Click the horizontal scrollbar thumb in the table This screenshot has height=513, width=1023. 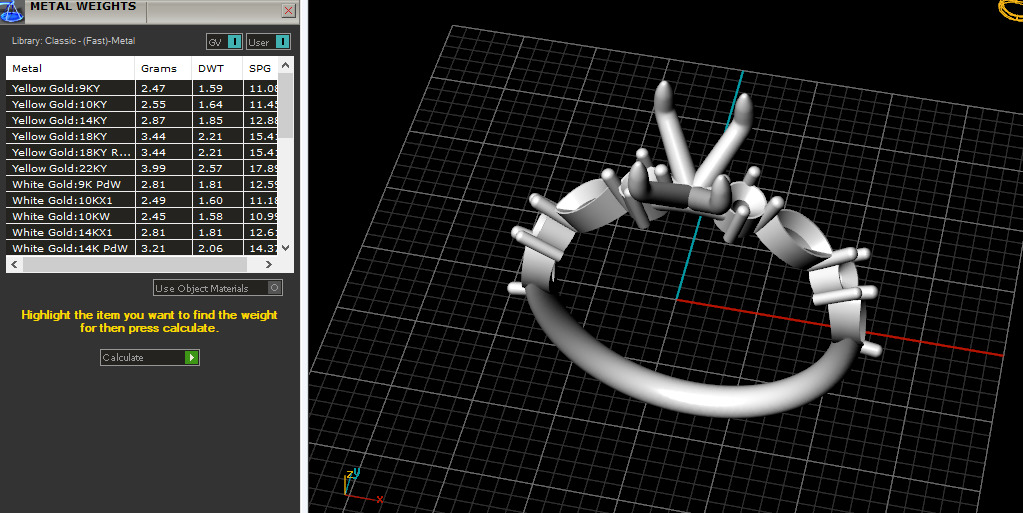click(134, 264)
